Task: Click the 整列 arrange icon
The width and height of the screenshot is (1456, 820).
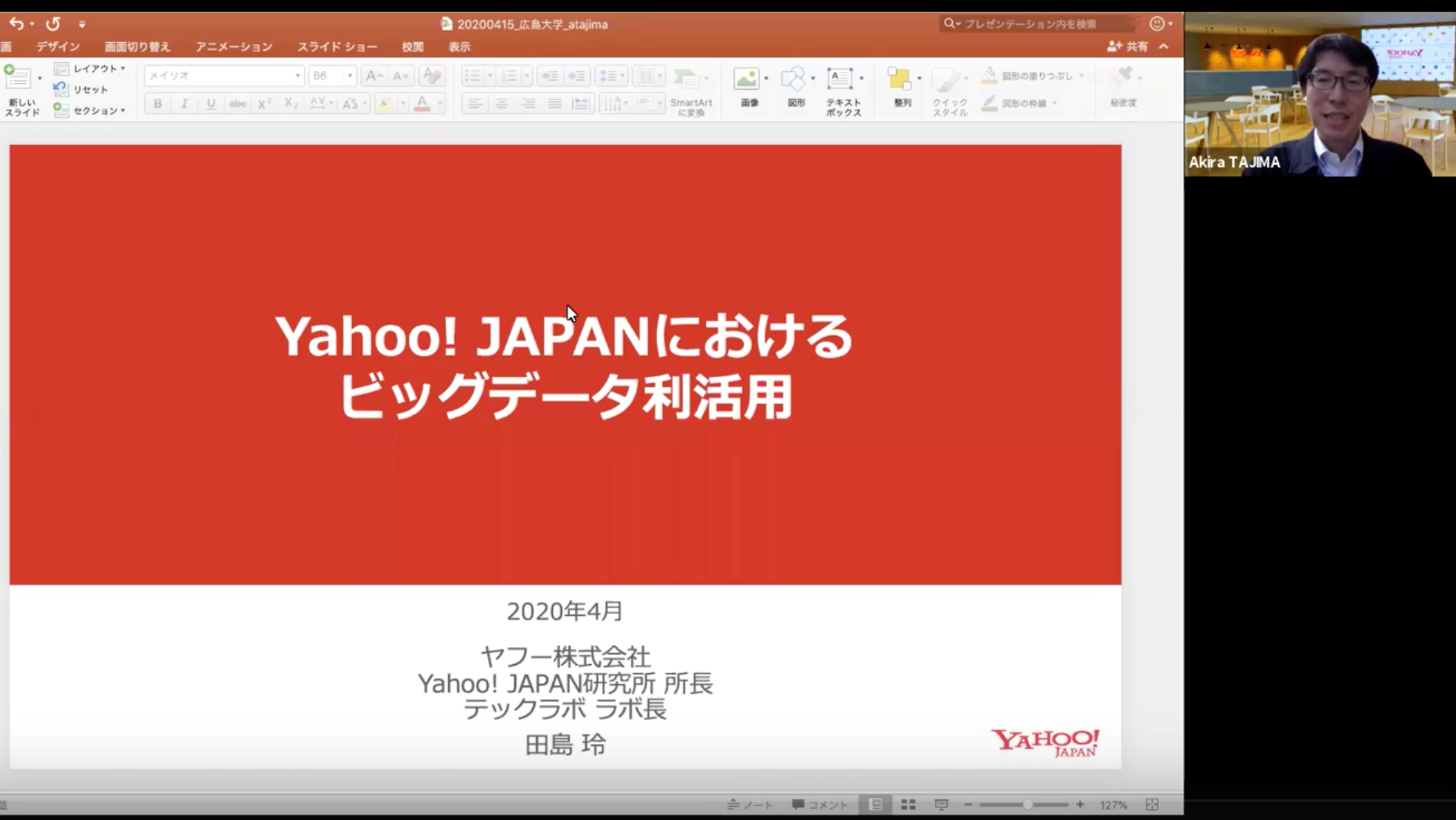Action: click(x=900, y=79)
